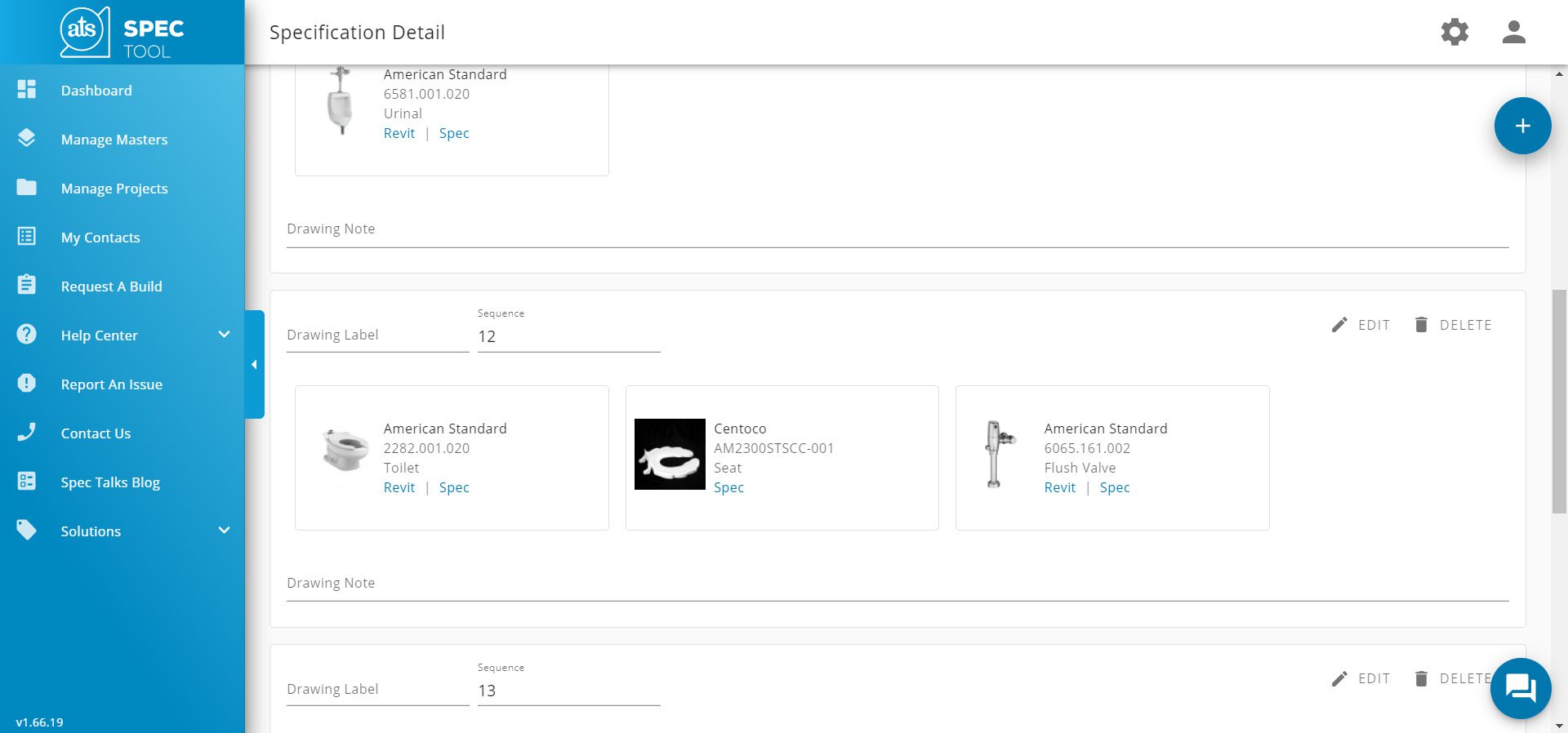Open settings via the gear icon

click(1454, 33)
